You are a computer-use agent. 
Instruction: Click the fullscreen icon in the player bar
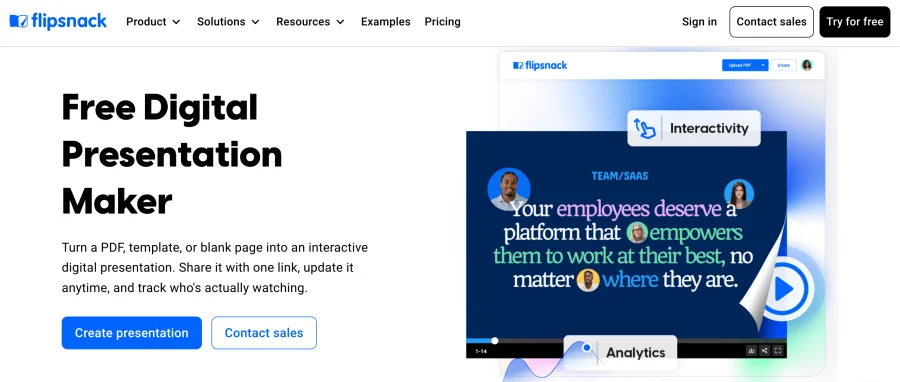pos(778,350)
